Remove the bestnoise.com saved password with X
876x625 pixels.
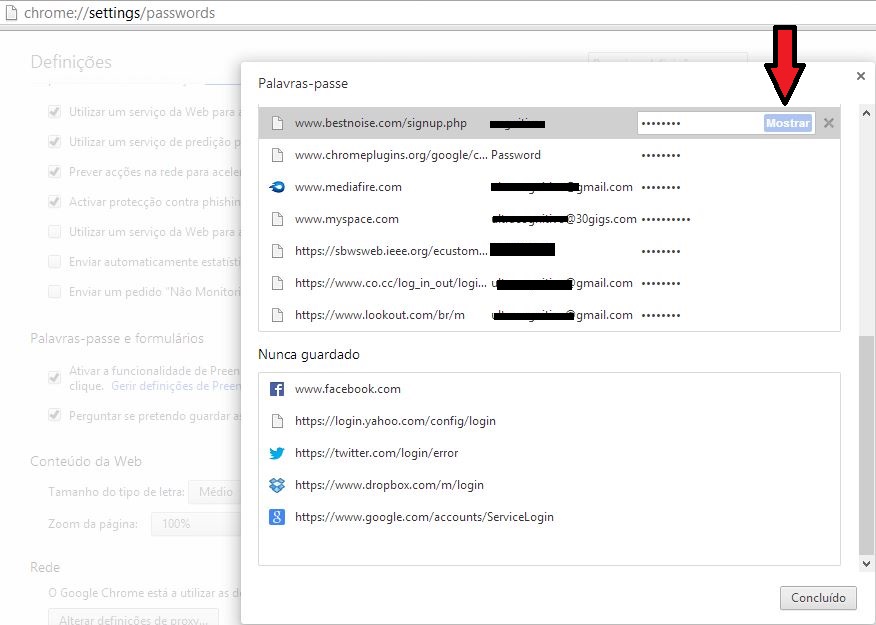(829, 123)
